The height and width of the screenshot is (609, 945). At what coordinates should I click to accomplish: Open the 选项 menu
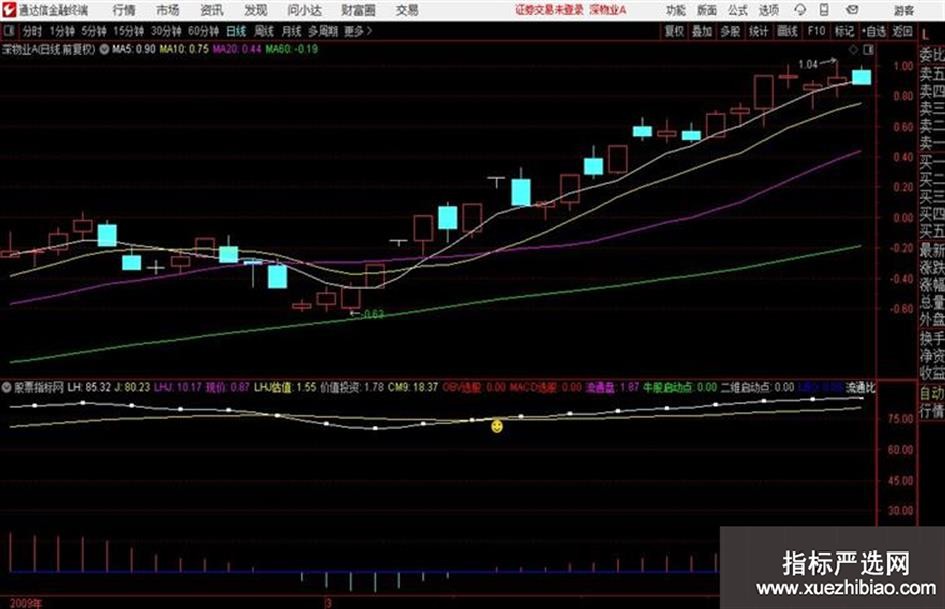click(768, 10)
